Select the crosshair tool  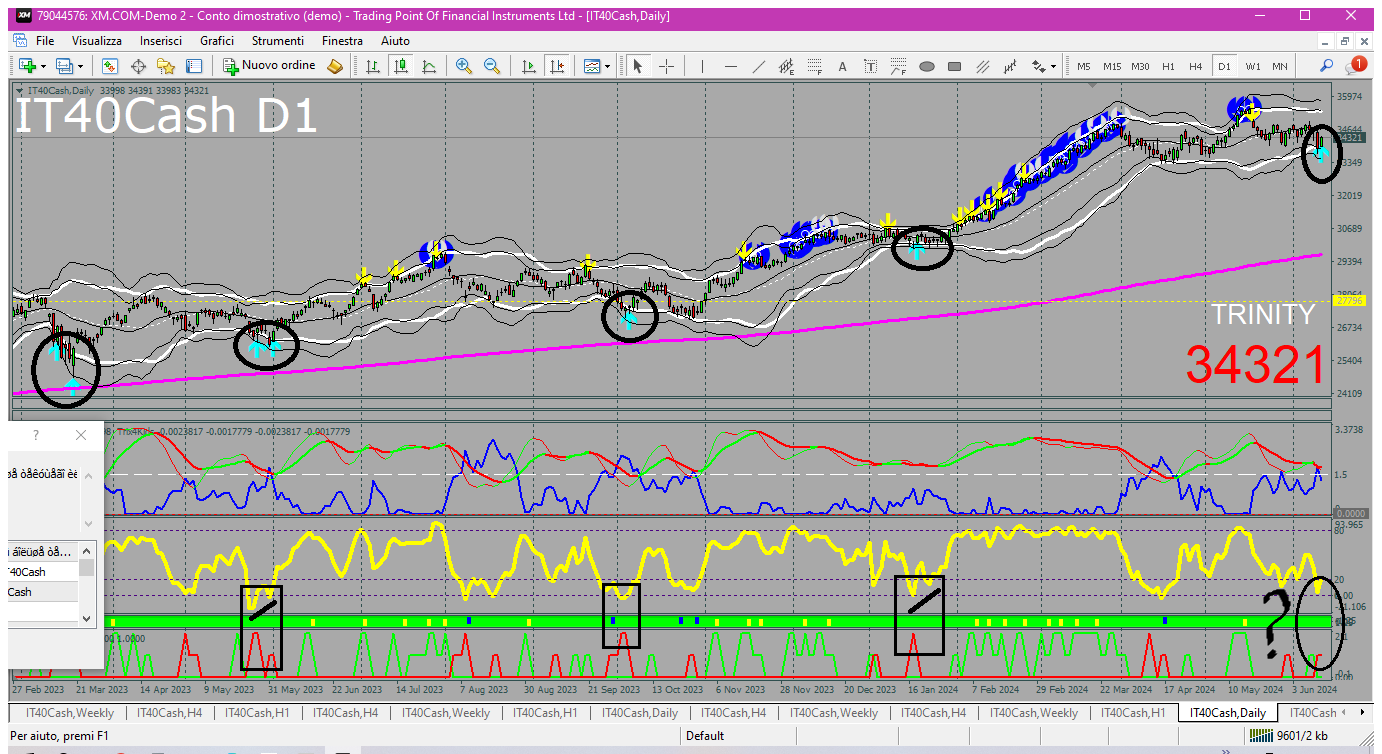point(666,66)
